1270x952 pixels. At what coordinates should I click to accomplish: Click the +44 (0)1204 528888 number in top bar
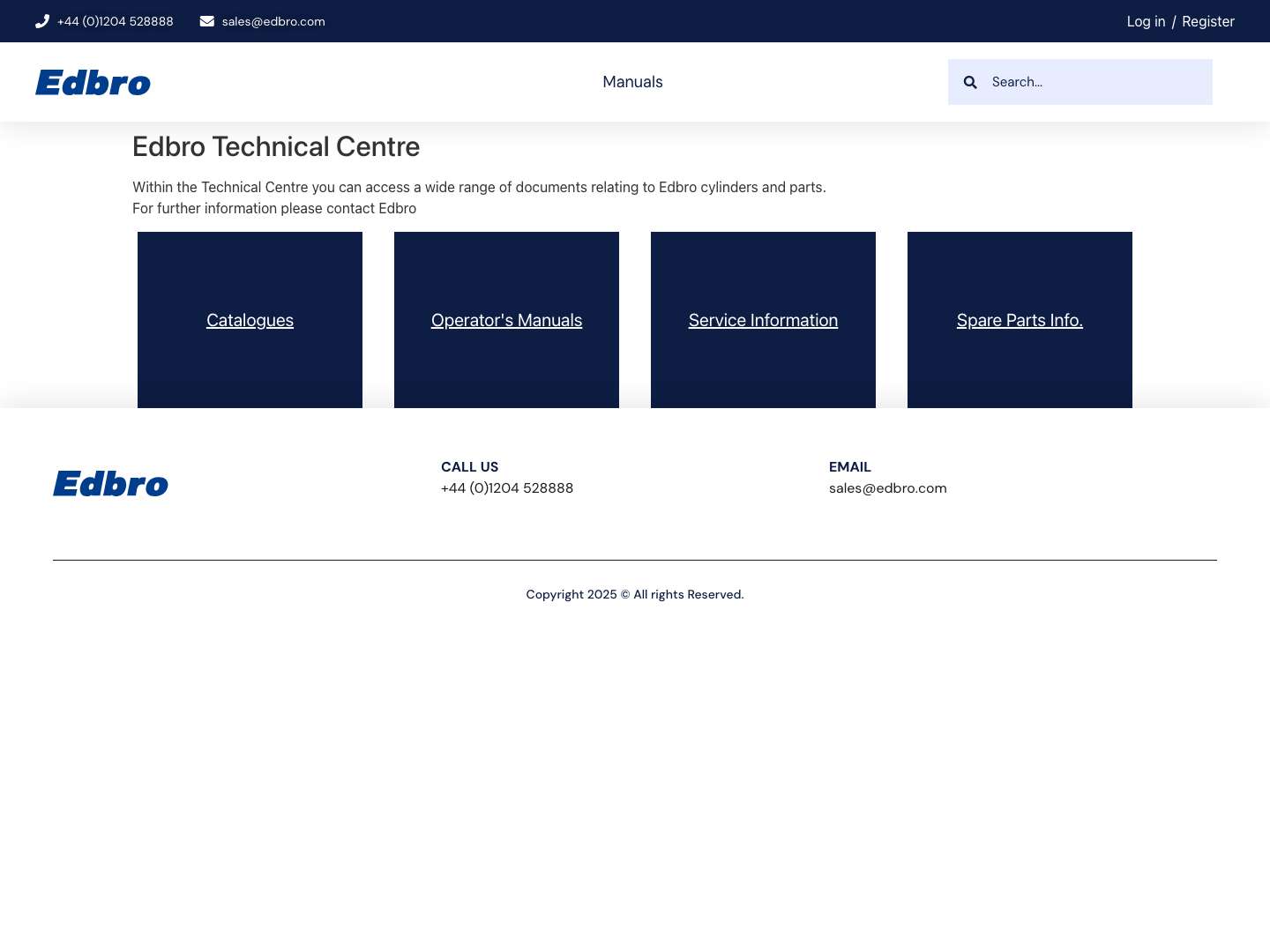[x=115, y=21]
